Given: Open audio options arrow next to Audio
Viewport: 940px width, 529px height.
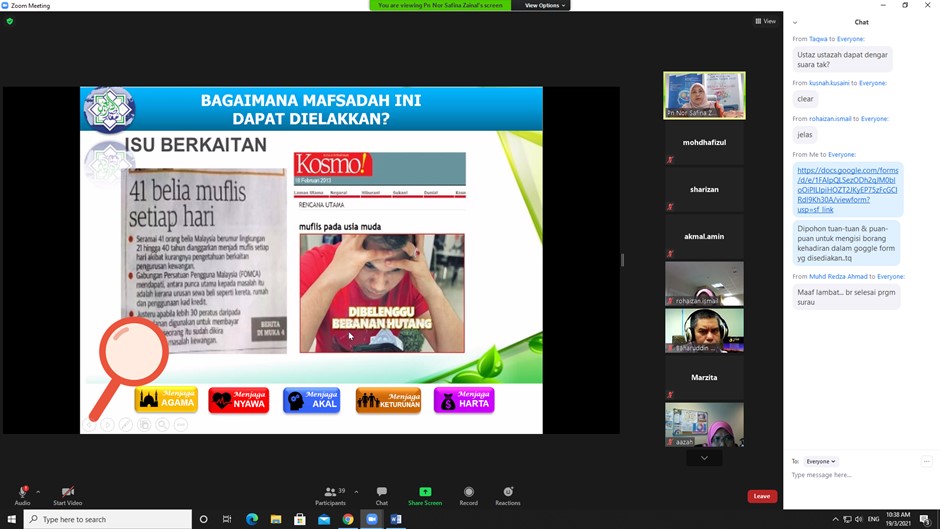Looking at the screenshot, I should coord(38,492).
